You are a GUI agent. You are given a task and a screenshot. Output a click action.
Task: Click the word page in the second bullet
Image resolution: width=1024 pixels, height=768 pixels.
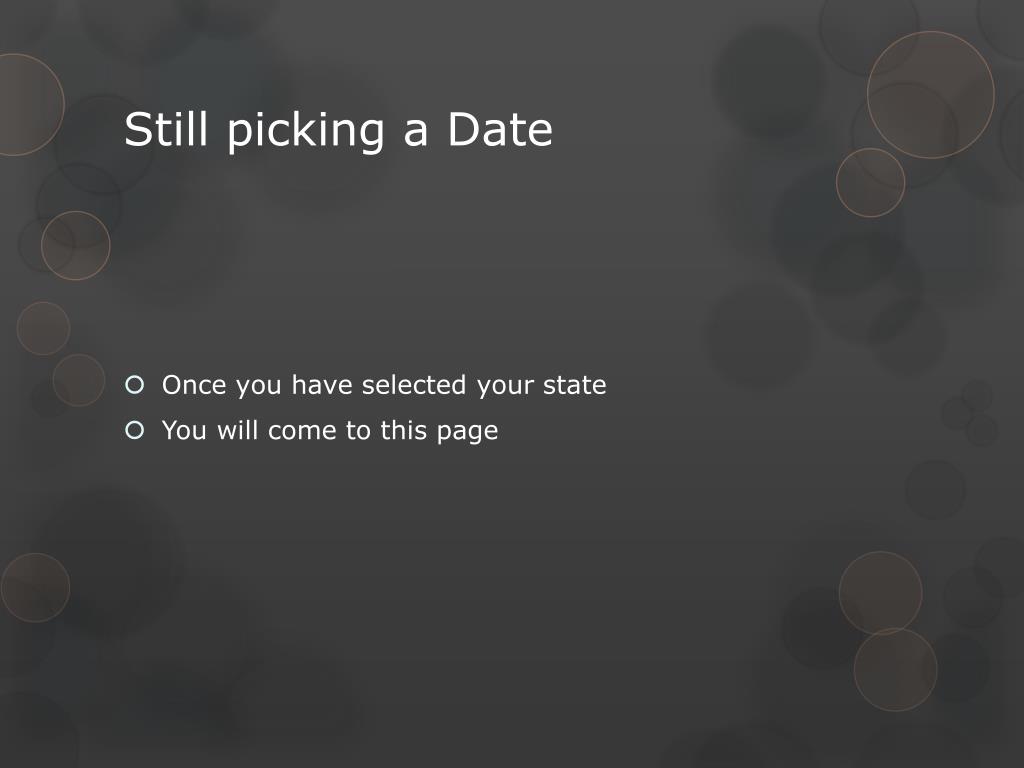tap(468, 432)
